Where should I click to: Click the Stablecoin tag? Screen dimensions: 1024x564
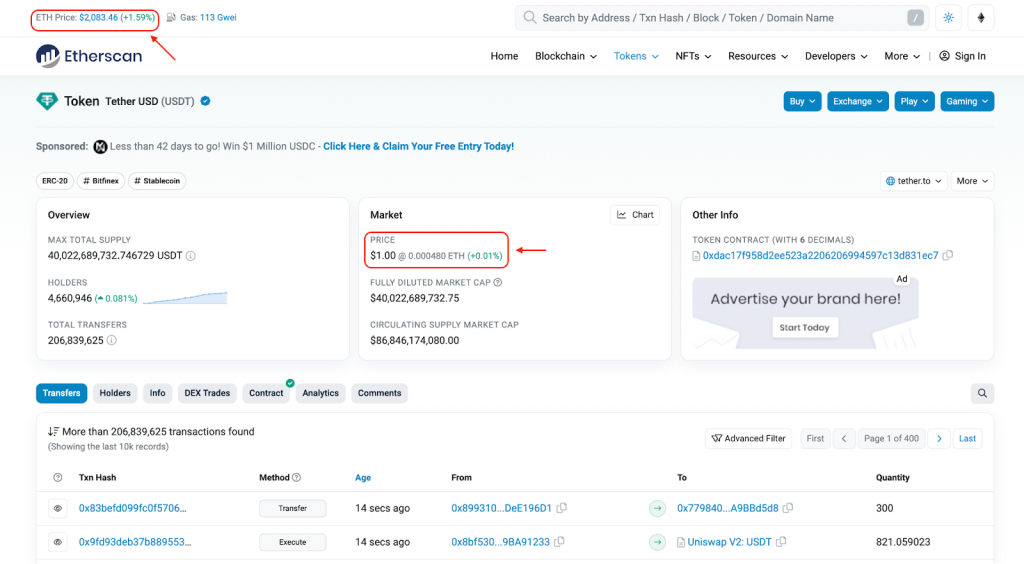(x=157, y=181)
